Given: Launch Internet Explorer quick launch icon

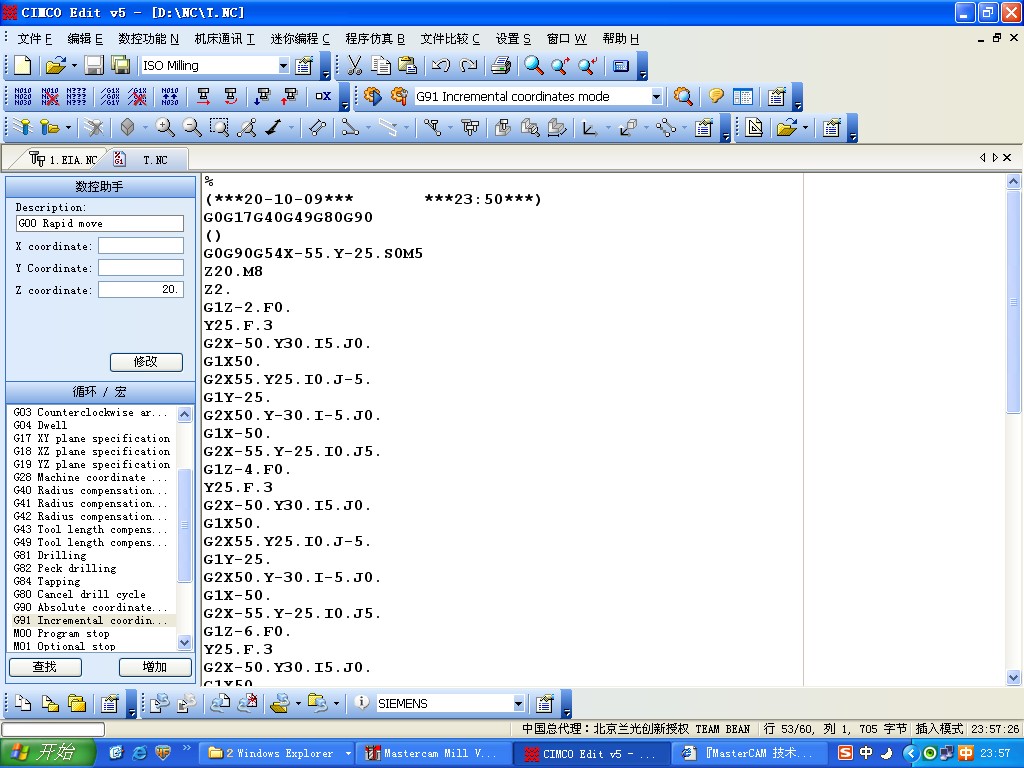Looking at the screenshot, I should click(139, 753).
